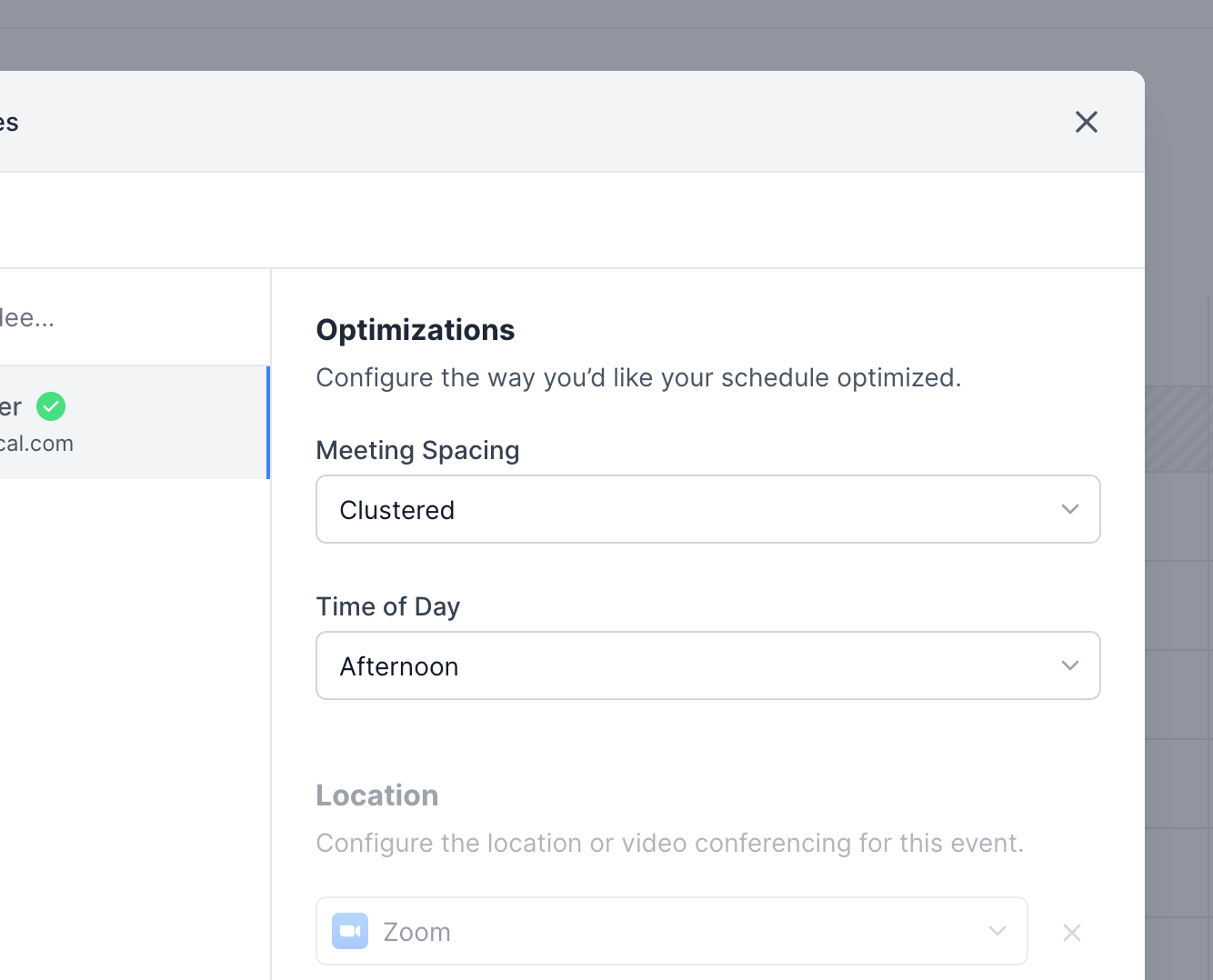
Task: Click the hatched calendar area behind dialog
Action: (x=1178, y=429)
